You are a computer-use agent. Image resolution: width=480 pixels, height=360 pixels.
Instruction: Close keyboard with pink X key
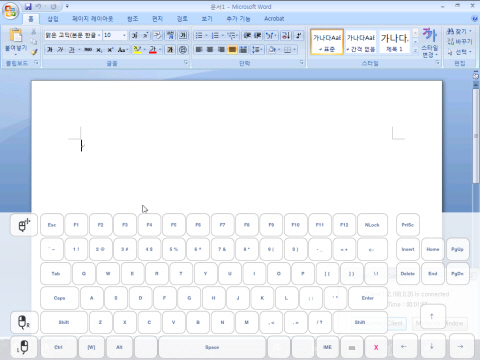pos(376,347)
